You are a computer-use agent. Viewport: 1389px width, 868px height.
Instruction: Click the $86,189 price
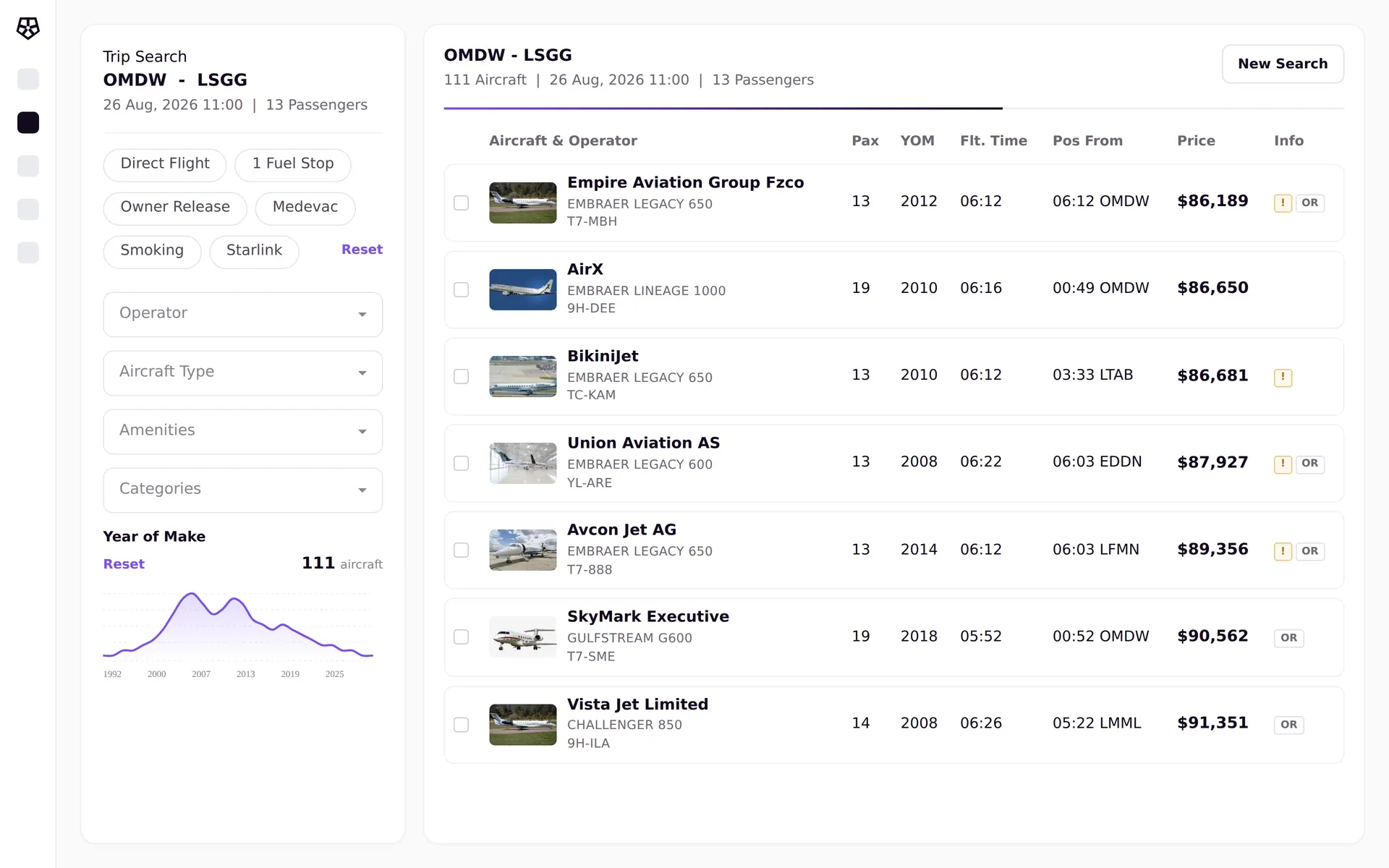click(1212, 201)
